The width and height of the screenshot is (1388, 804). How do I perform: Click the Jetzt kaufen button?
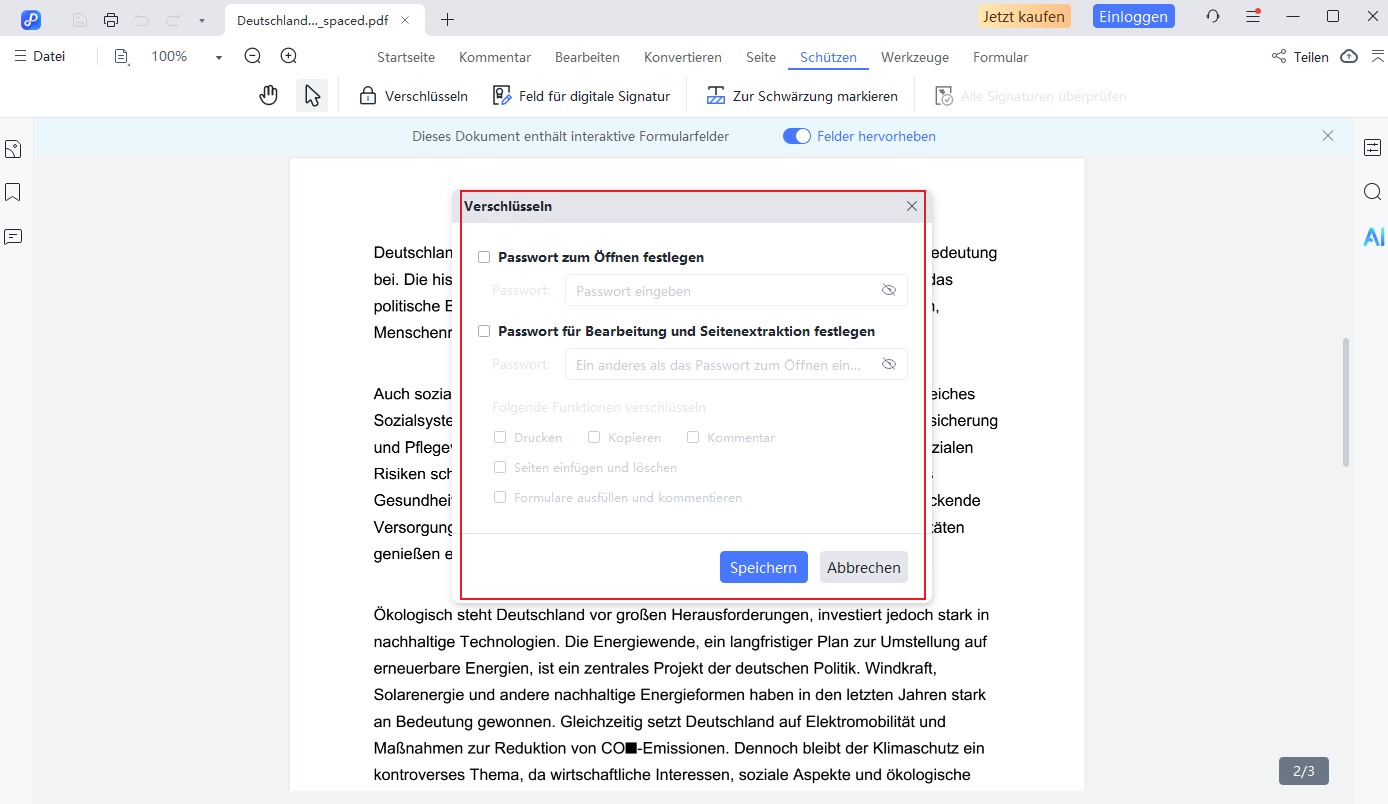pos(1024,16)
